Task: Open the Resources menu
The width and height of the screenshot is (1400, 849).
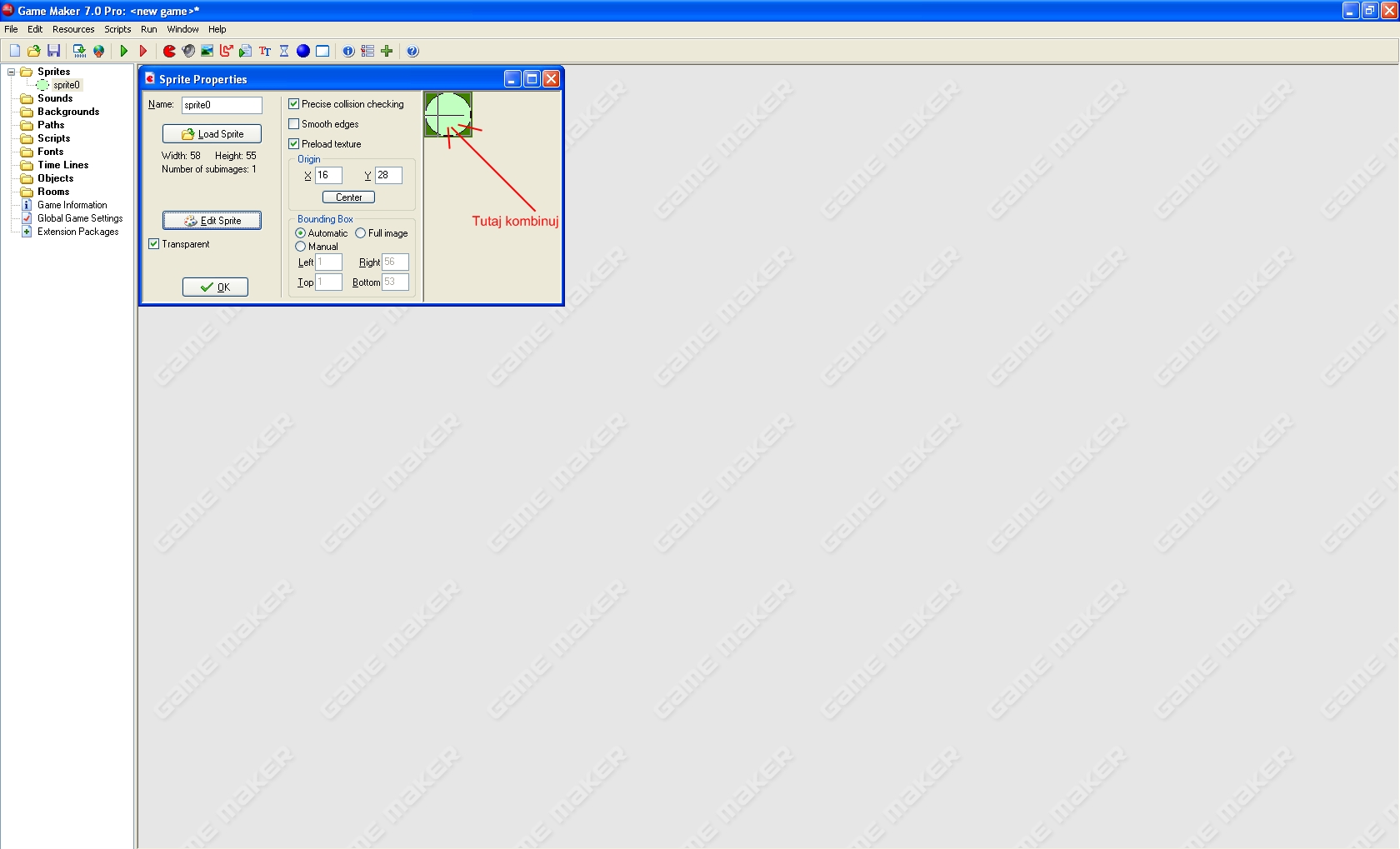Action: click(x=73, y=29)
